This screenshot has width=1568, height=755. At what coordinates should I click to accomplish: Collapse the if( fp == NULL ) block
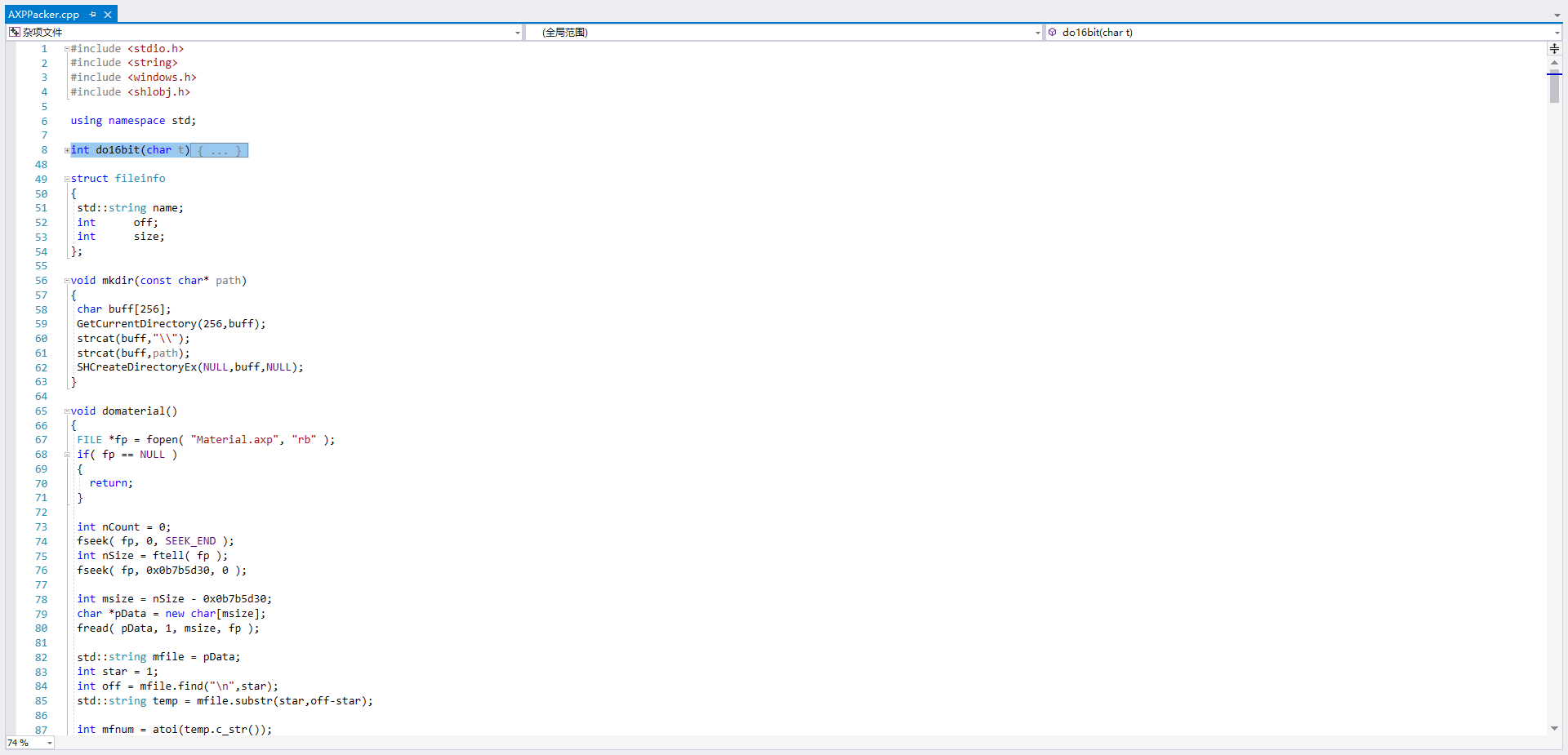[x=67, y=455]
